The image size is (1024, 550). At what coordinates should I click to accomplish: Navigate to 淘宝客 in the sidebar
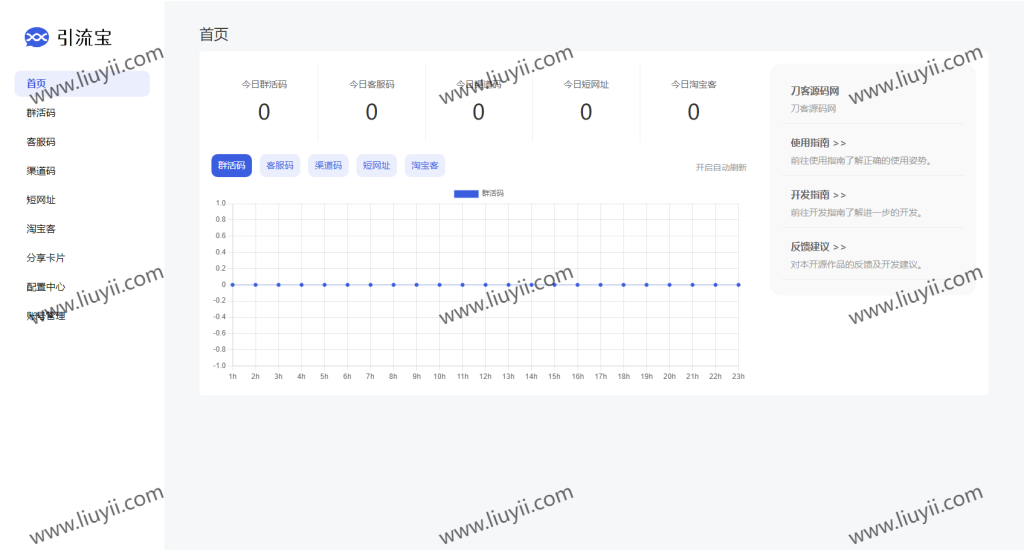pos(40,229)
